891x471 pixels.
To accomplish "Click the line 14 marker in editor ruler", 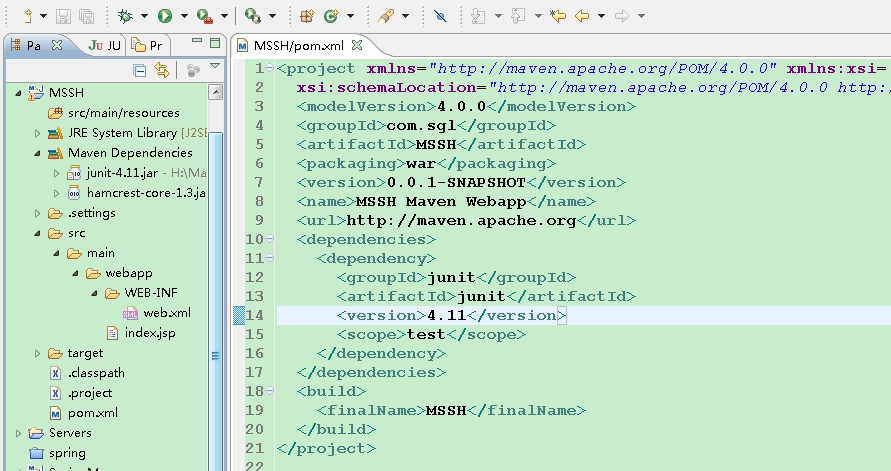I will click(239, 315).
